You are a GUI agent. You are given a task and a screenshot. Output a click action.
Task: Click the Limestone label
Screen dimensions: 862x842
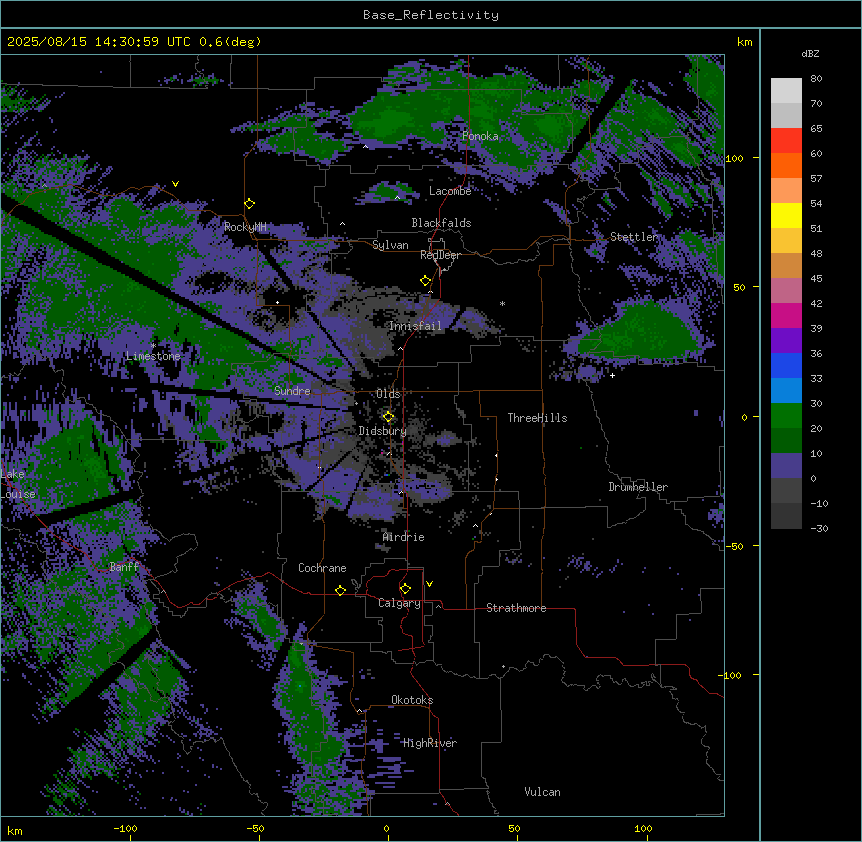point(153,356)
